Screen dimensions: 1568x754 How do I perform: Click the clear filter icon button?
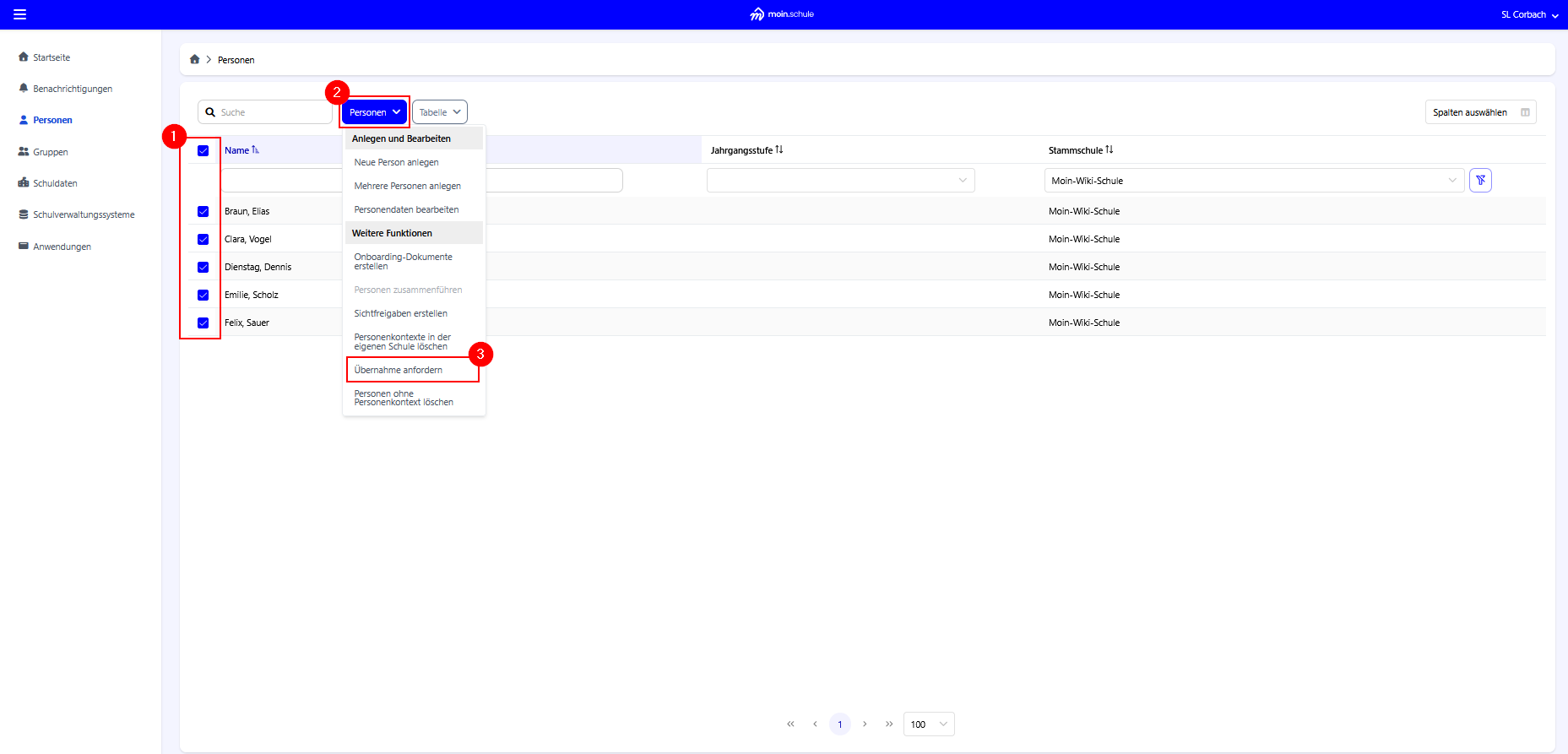[1479, 181]
